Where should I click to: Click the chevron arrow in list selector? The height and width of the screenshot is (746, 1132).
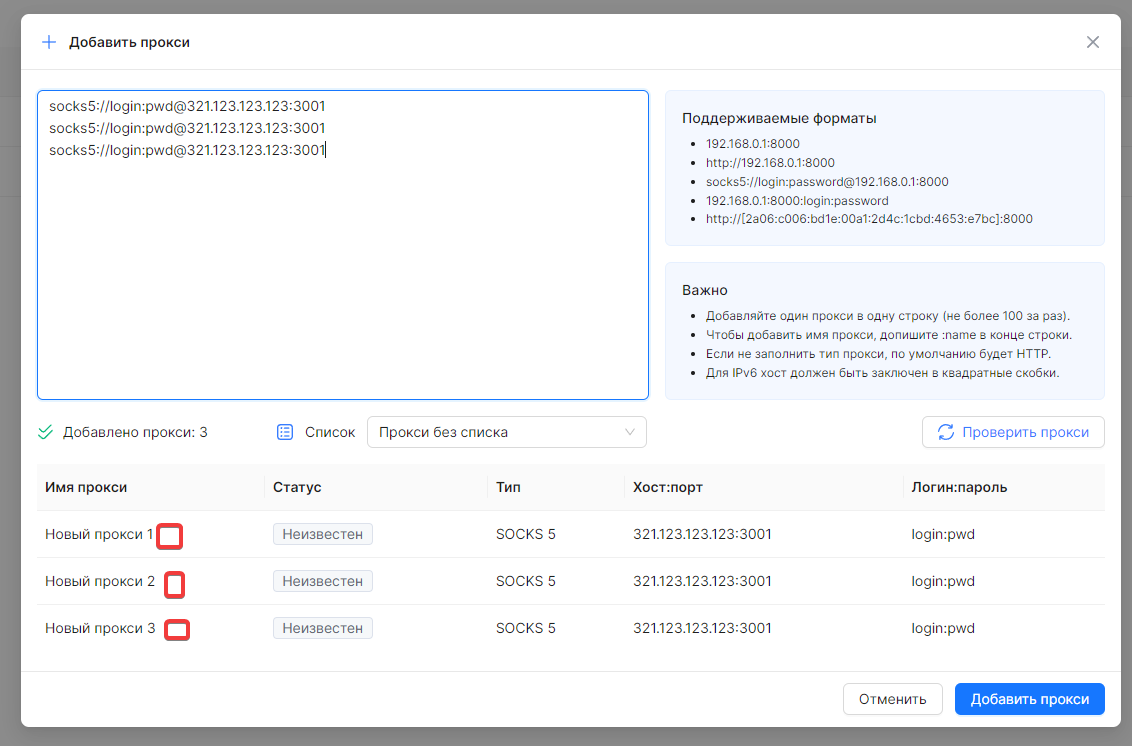click(x=630, y=432)
